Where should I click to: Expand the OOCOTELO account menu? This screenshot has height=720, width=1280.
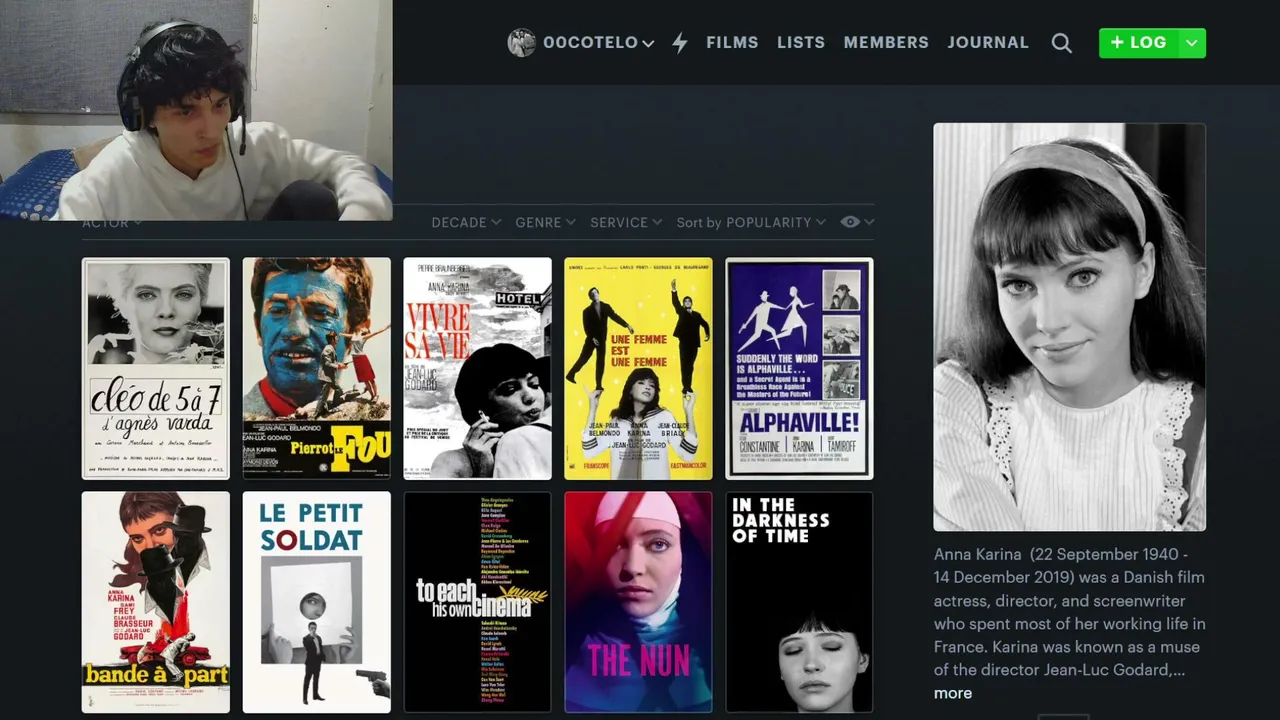pyautogui.click(x=598, y=43)
